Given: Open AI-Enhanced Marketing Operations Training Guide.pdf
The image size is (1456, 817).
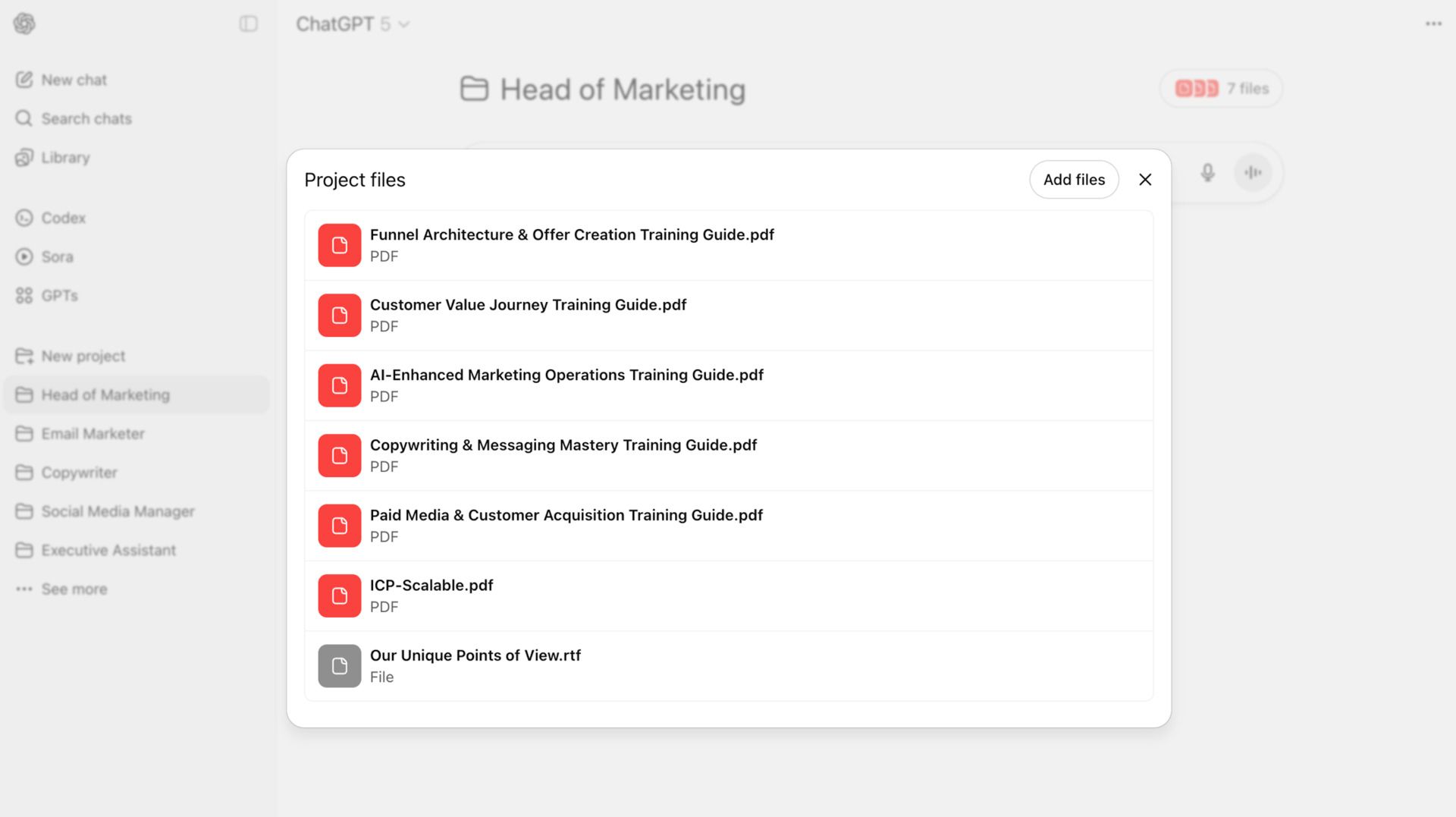Looking at the screenshot, I should tap(566, 376).
